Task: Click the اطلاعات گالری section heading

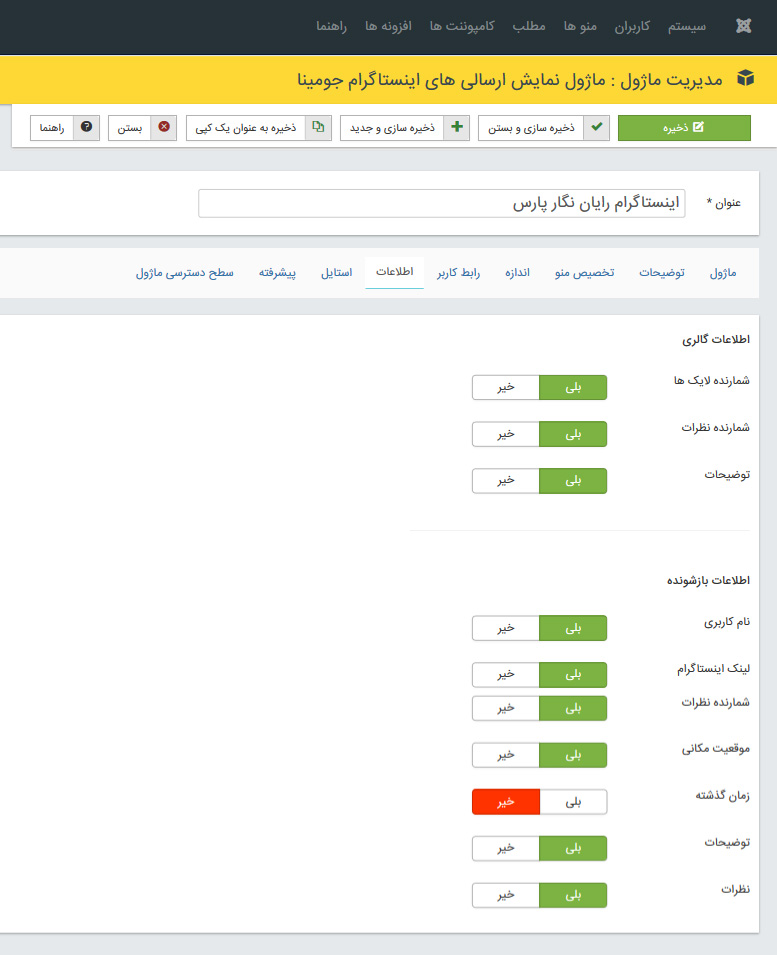Action: pyautogui.click(x=715, y=339)
